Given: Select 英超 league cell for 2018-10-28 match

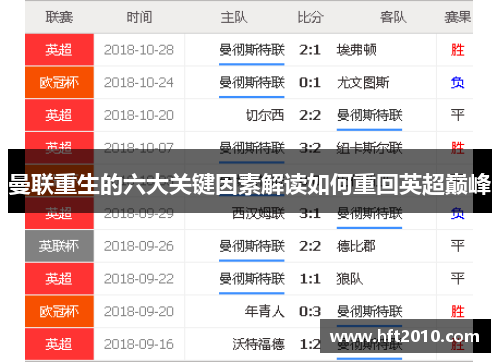Looking at the screenshot, I should pos(59,50).
